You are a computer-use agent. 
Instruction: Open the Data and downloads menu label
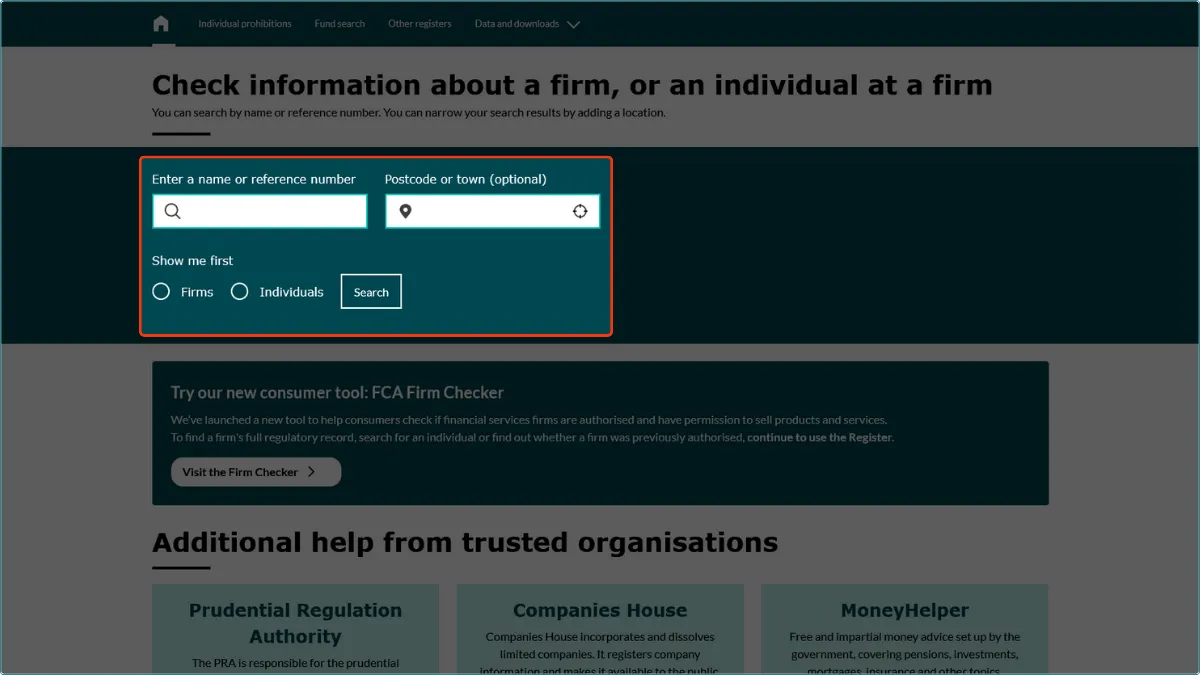pyautogui.click(x=516, y=24)
